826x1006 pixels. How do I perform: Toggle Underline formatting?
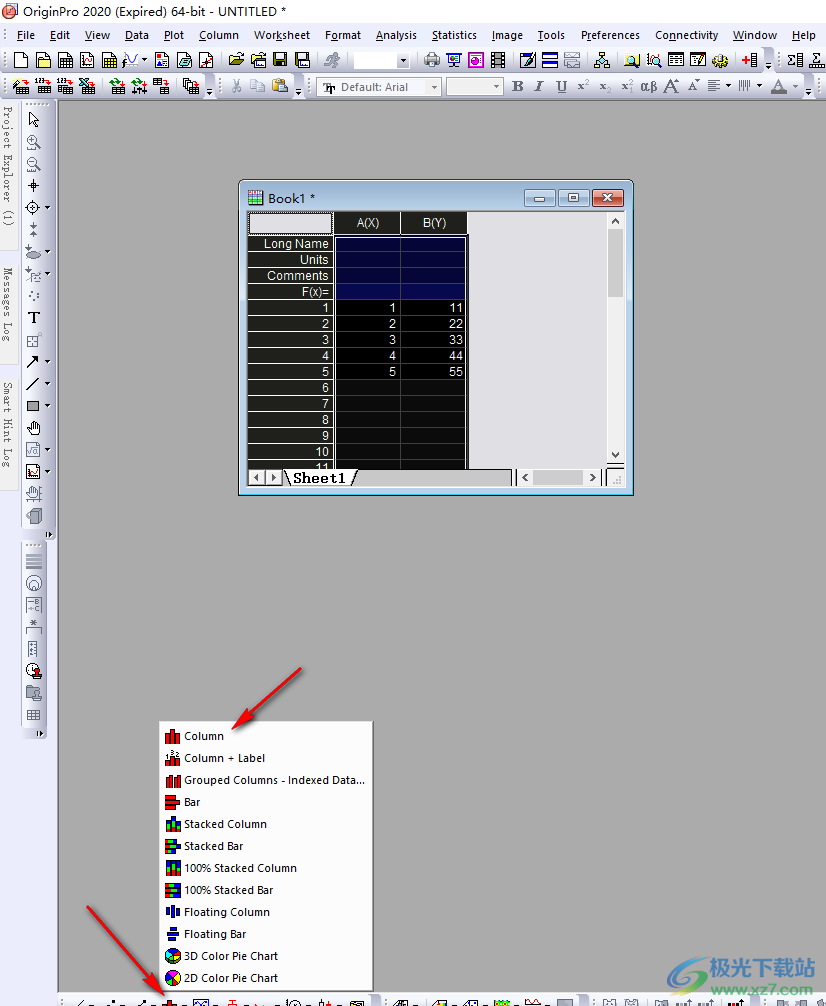click(562, 86)
